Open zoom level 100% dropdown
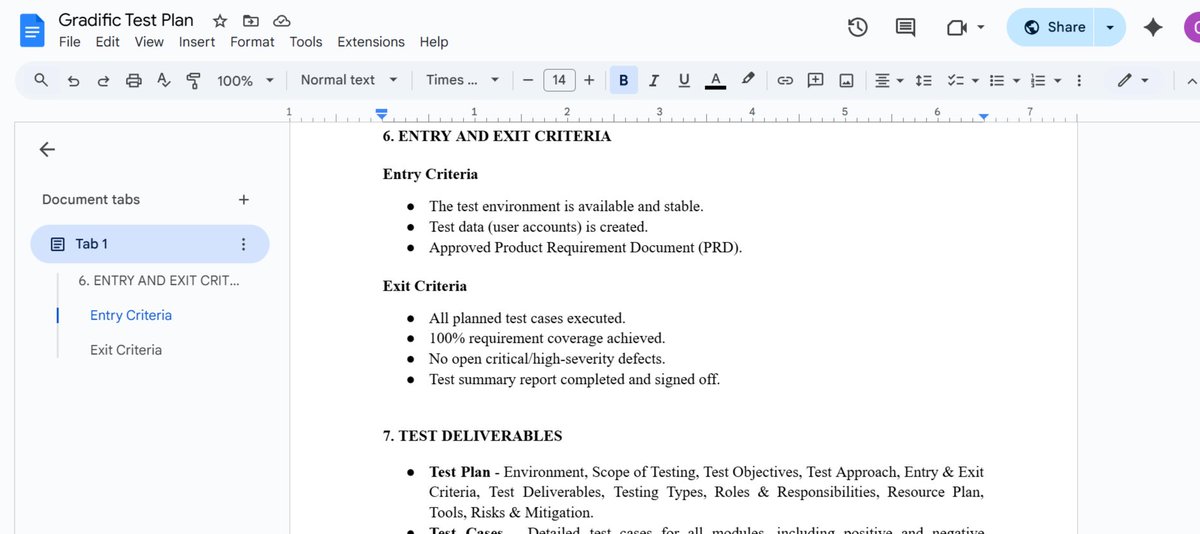1200x534 pixels. tap(246, 80)
